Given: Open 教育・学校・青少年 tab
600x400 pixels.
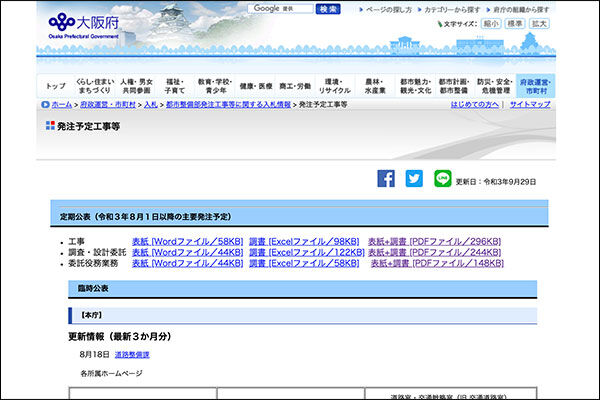Looking at the screenshot, I should (x=215, y=86).
